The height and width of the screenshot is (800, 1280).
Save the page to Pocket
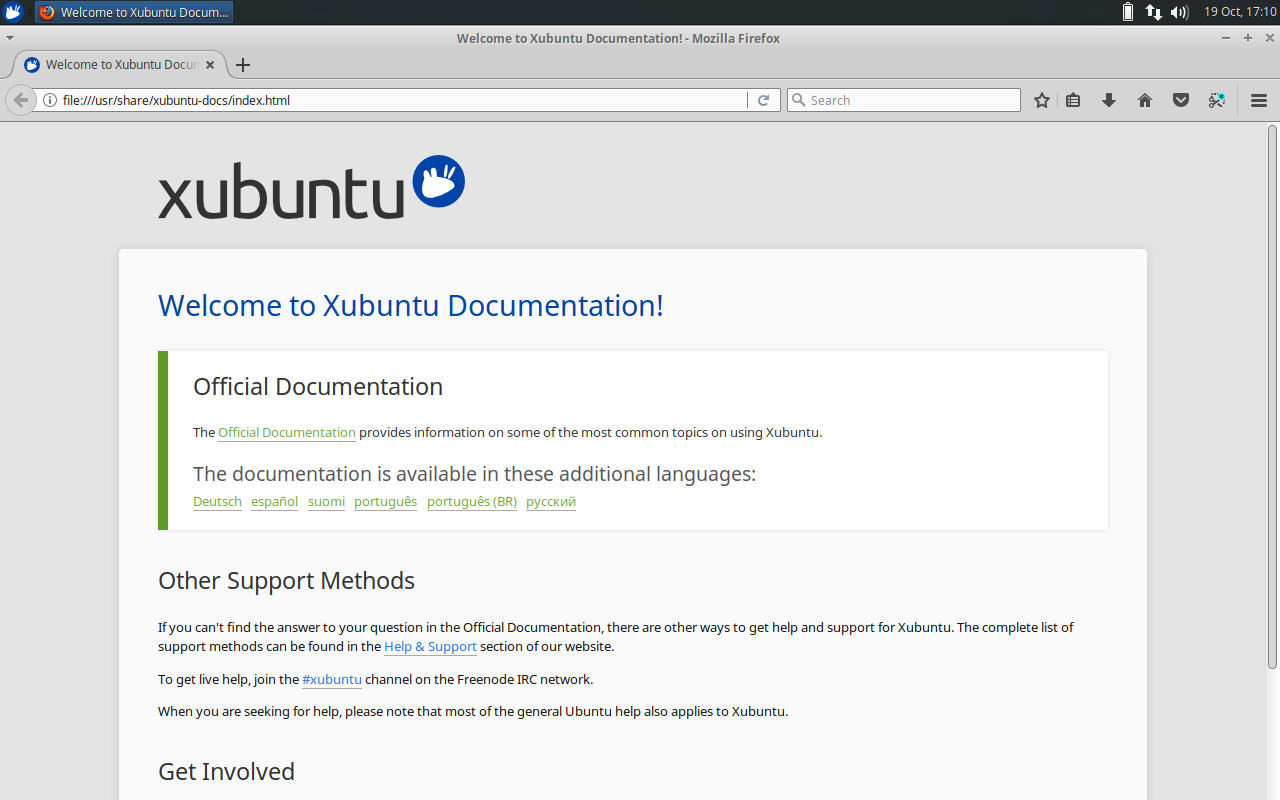coord(1180,100)
